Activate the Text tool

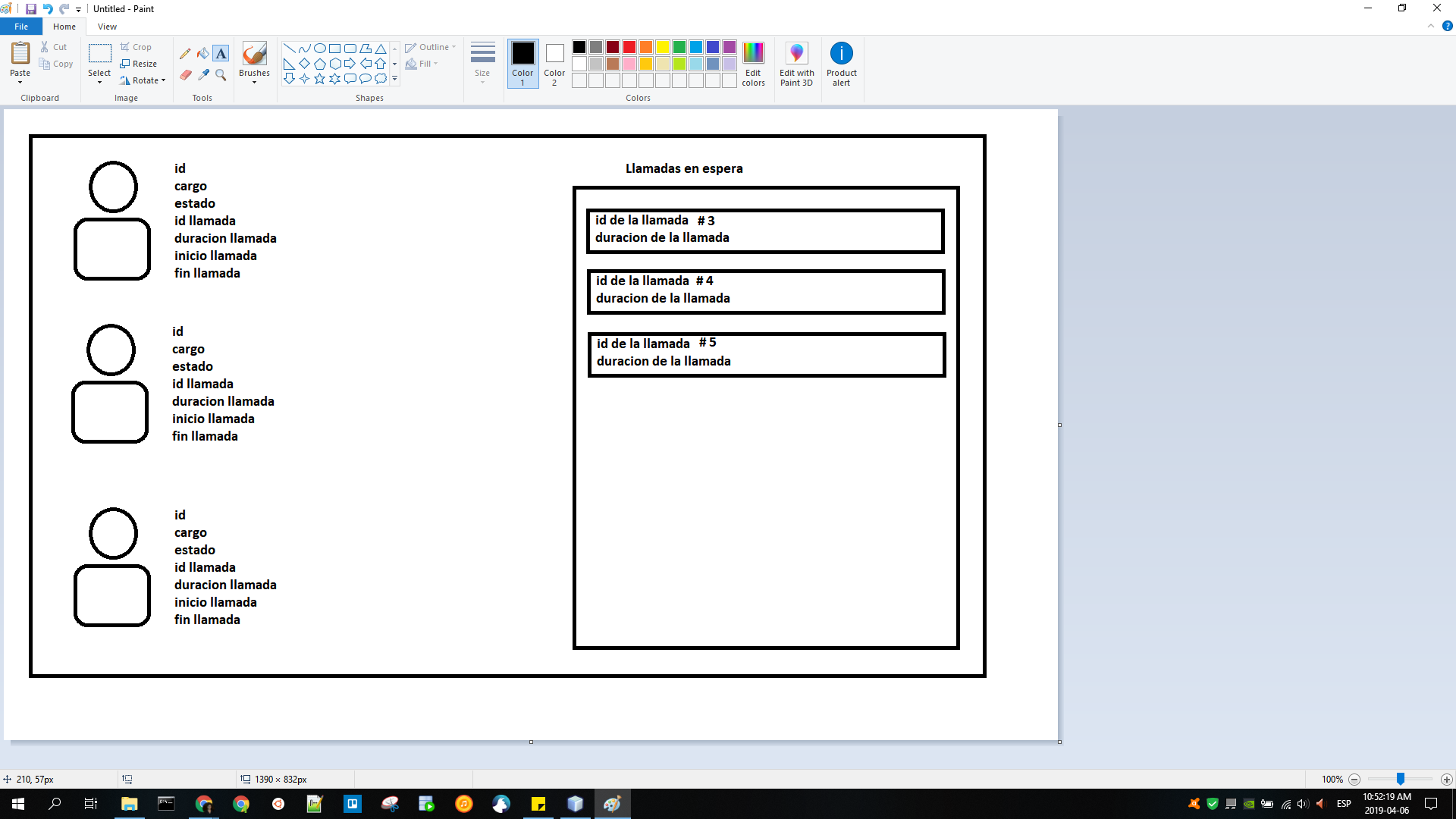click(x=221, y=54)
